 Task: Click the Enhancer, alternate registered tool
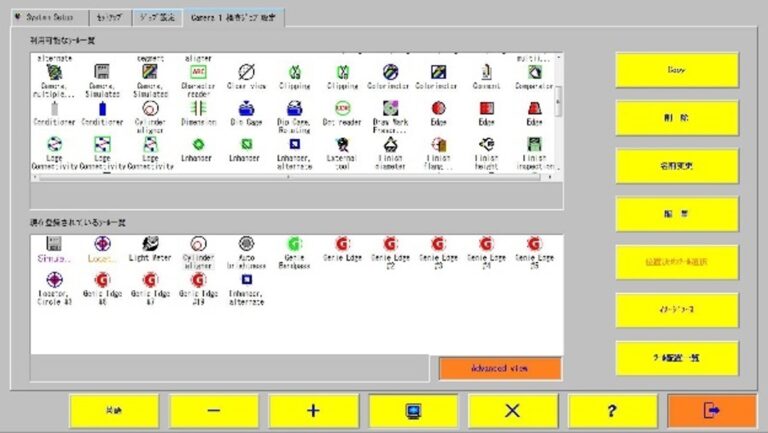[246, 280]
